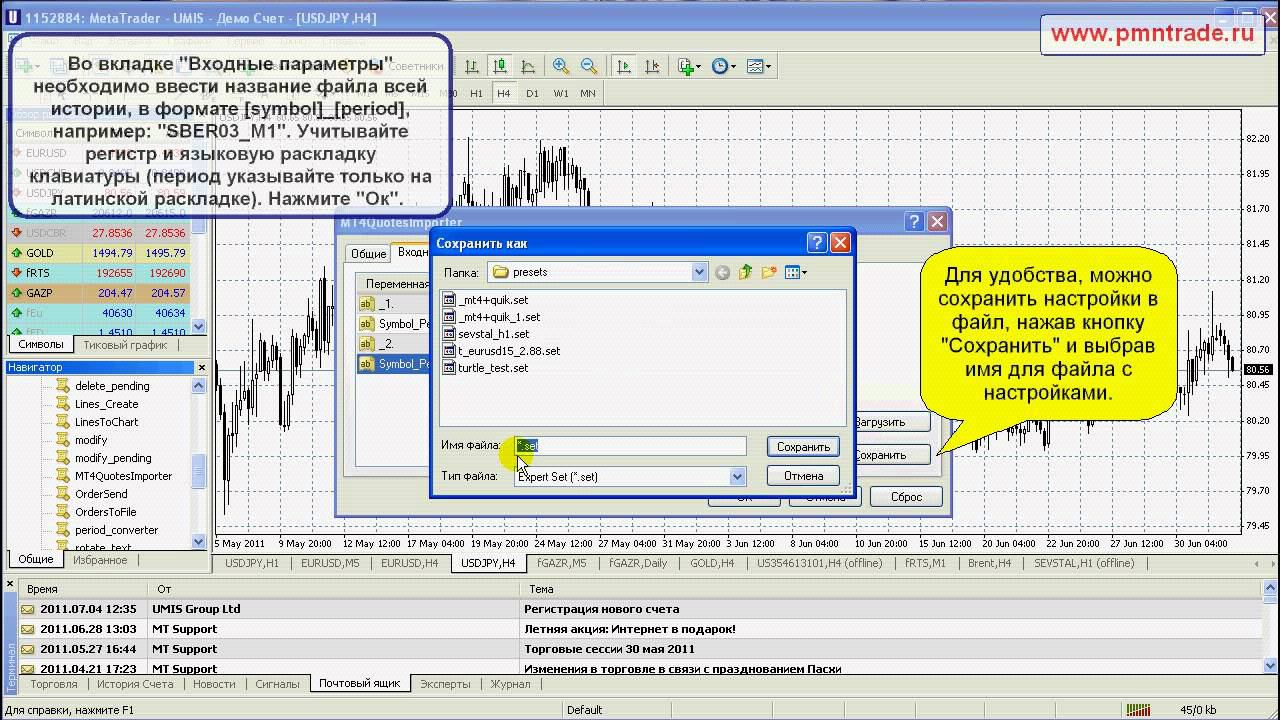Go up one folder level
1280x720 pixels.
click(x=745, y=272)
